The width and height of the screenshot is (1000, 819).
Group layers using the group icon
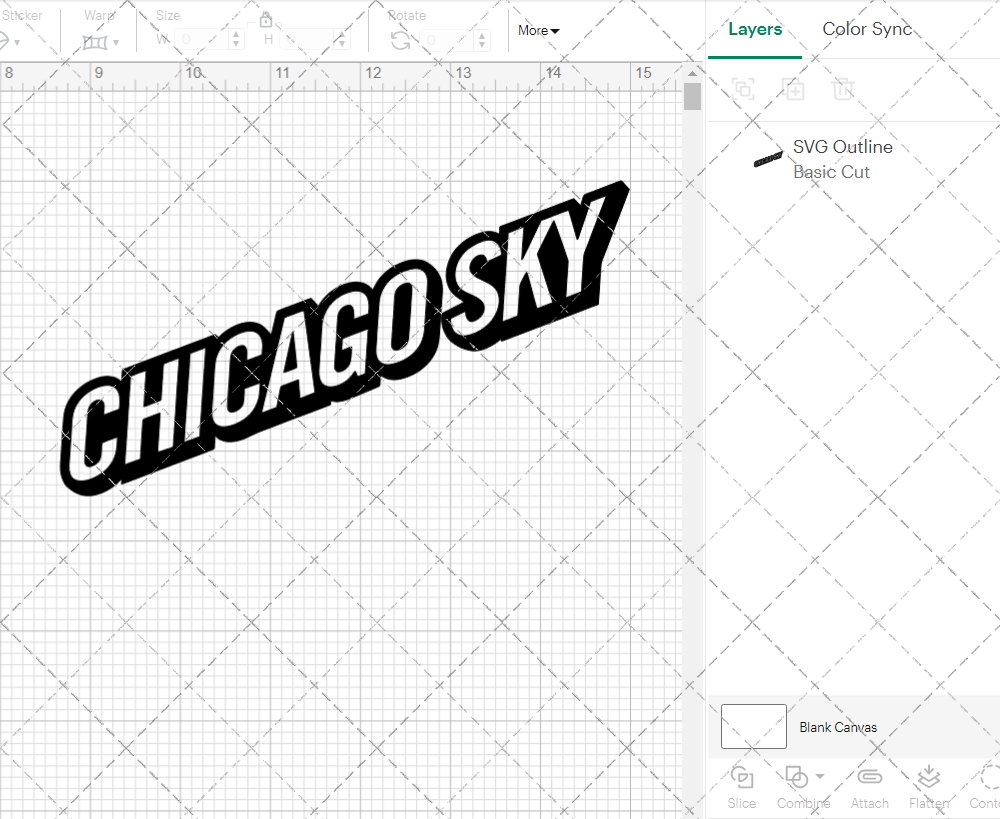[x=742, y=89]
